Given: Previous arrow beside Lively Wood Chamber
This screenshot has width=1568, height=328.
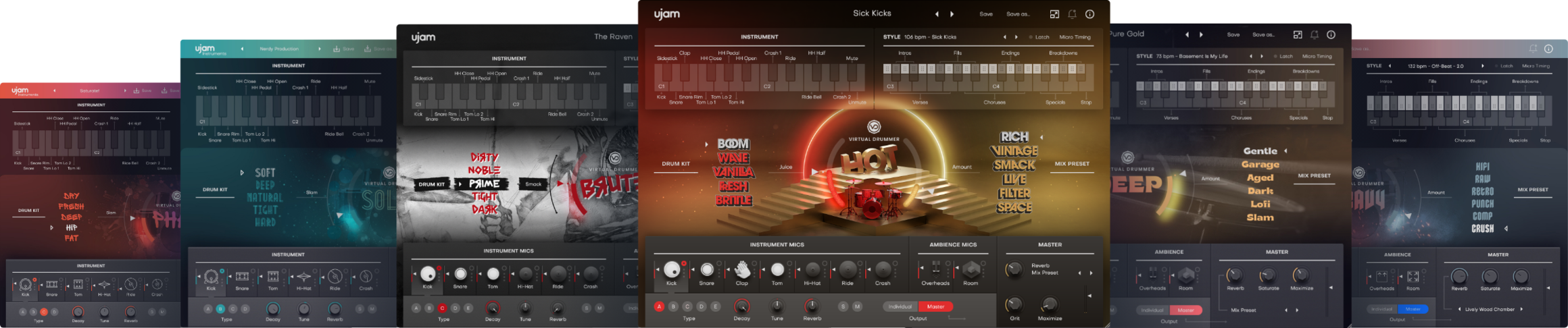Looking at the screenshot, I should [1459, 309].
